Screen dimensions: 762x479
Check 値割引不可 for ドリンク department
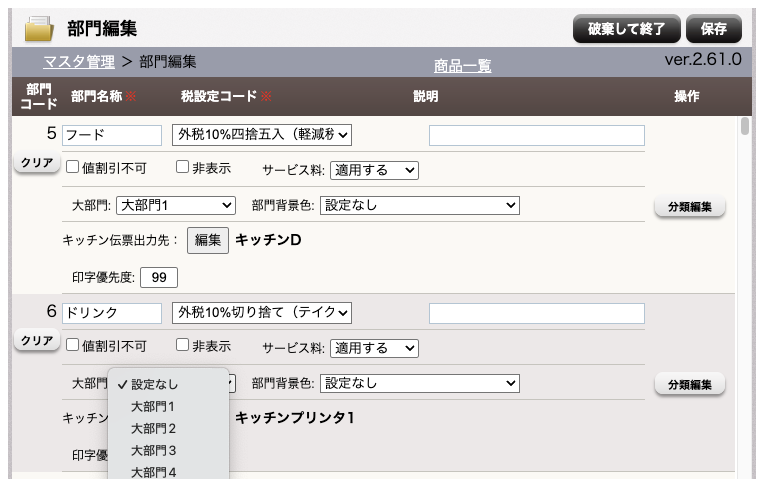tap(72, 346)
